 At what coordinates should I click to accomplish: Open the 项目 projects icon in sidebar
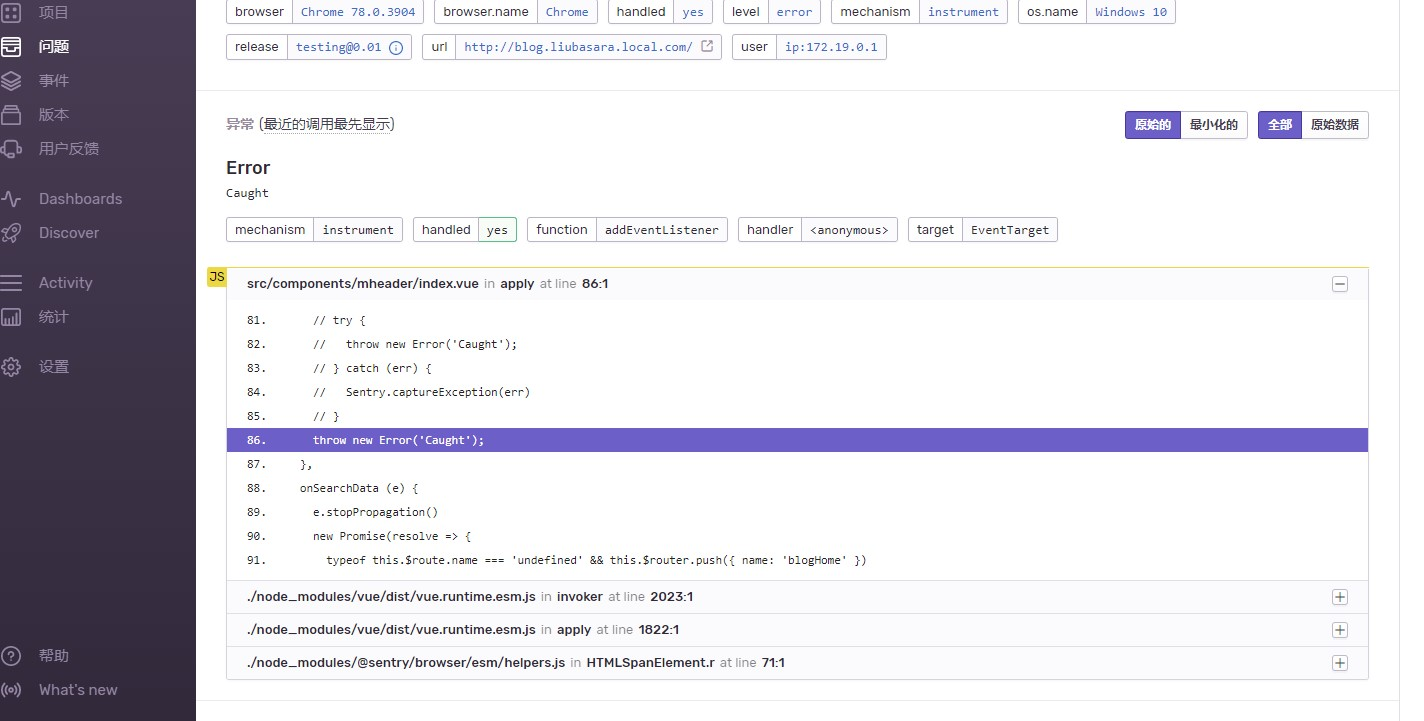tap(11, 12)
